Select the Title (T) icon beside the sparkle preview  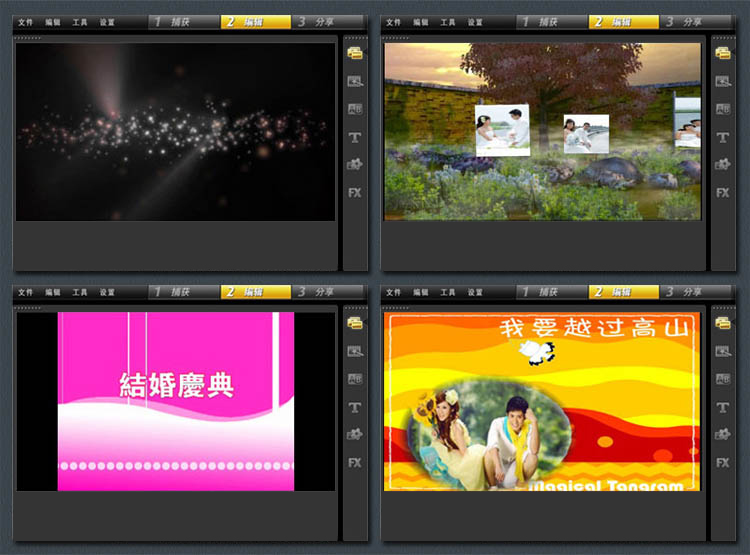pyautogui.click(x=354, y=137)
